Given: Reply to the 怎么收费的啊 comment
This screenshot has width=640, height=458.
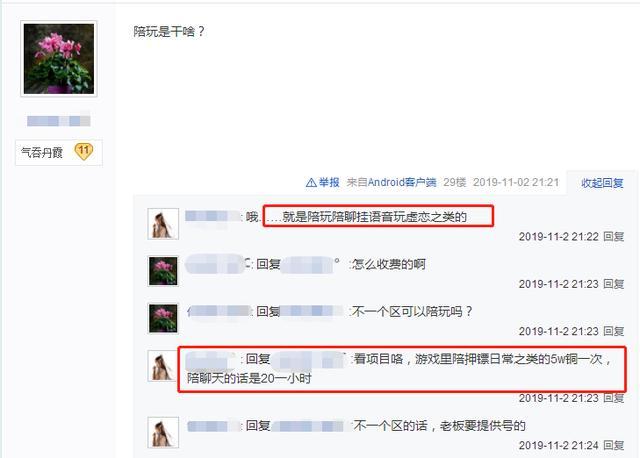Looking at the screenshot, I should click(x=613, y=284).
